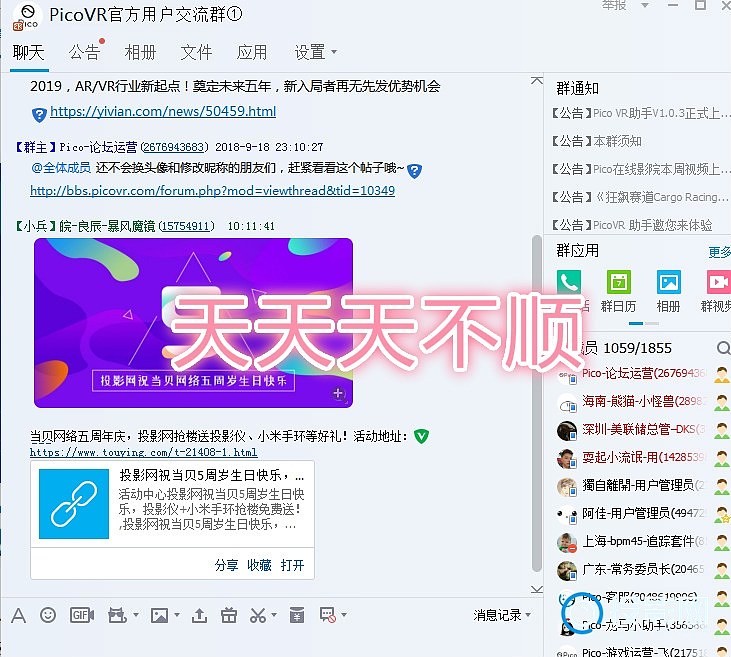Start the GIF video recording tool

point(82,615)
